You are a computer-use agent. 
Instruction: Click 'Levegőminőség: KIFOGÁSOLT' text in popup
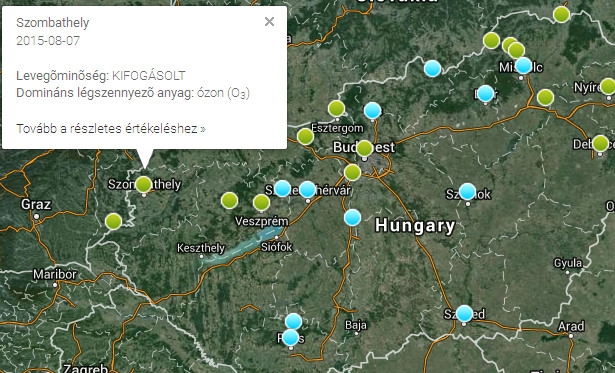coord(101,75)
